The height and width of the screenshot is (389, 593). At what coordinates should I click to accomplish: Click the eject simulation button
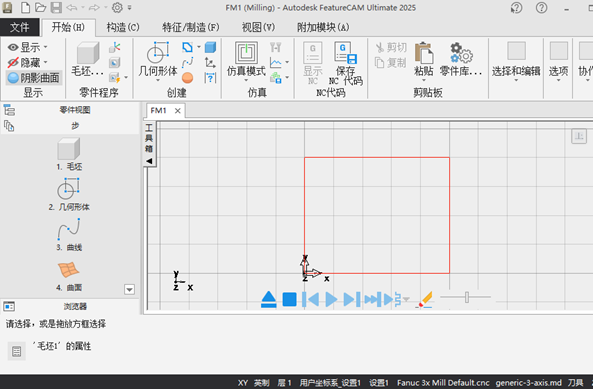pos(269,299)
